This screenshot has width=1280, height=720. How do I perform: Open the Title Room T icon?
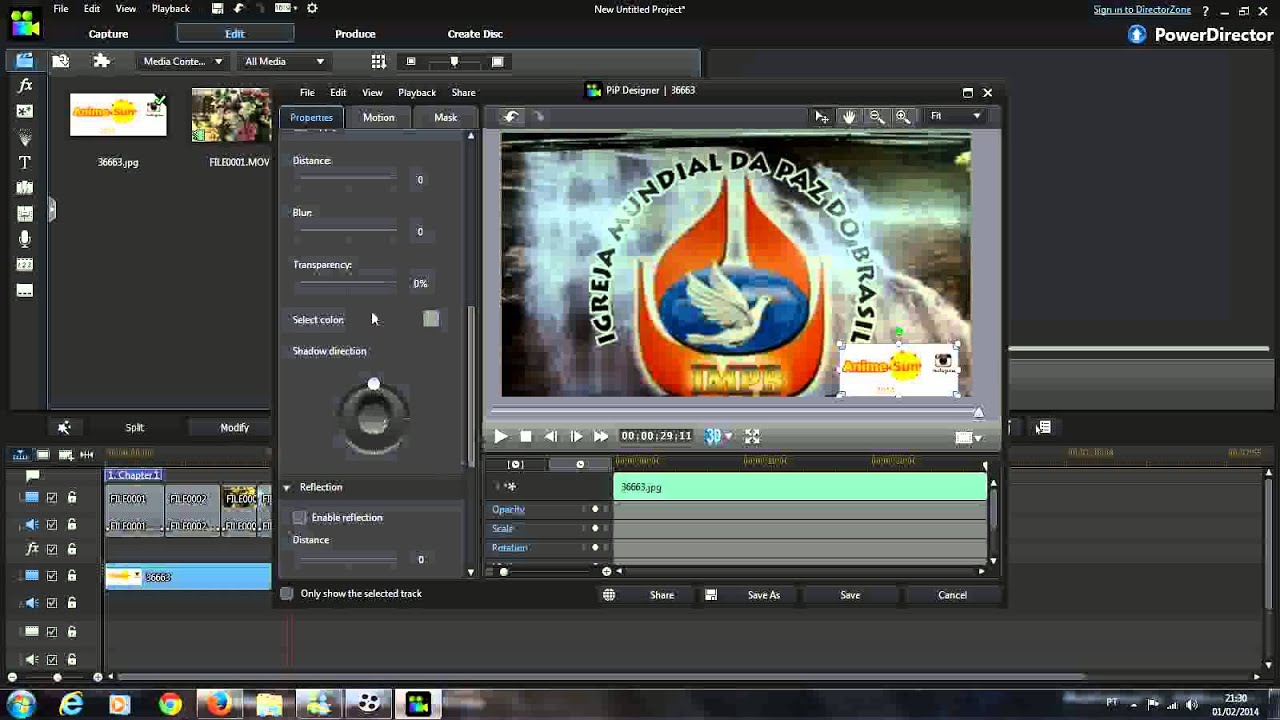pyautogui.click(x=25, y=162)
